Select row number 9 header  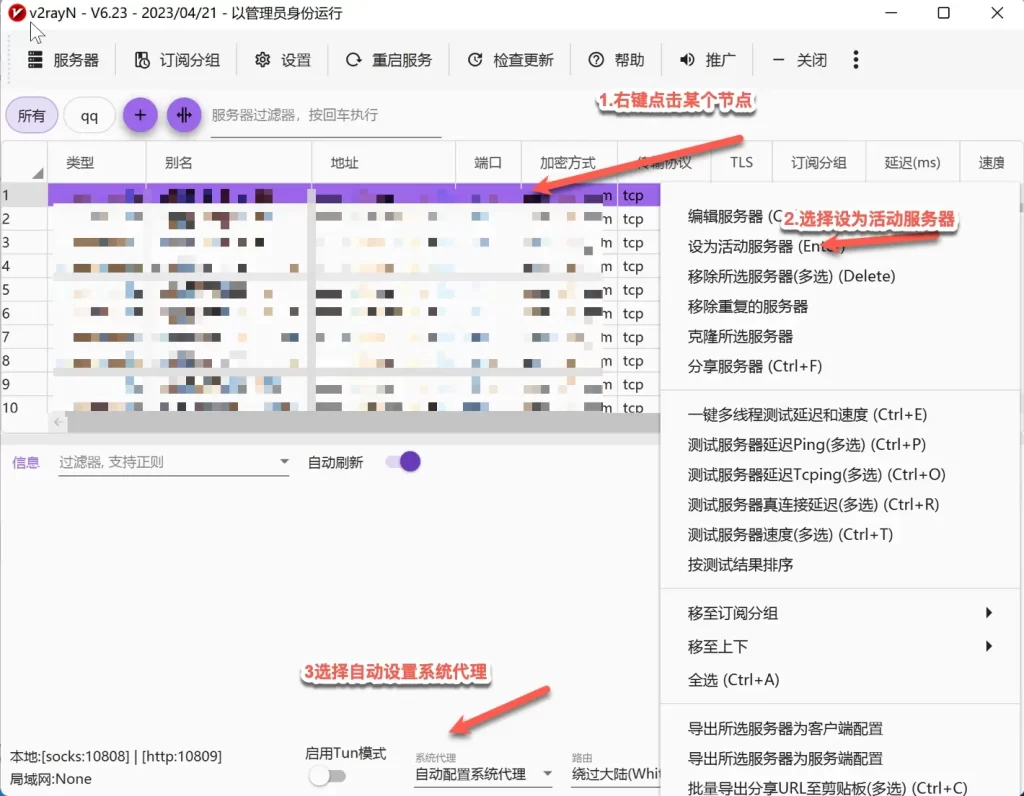(24, 384)
